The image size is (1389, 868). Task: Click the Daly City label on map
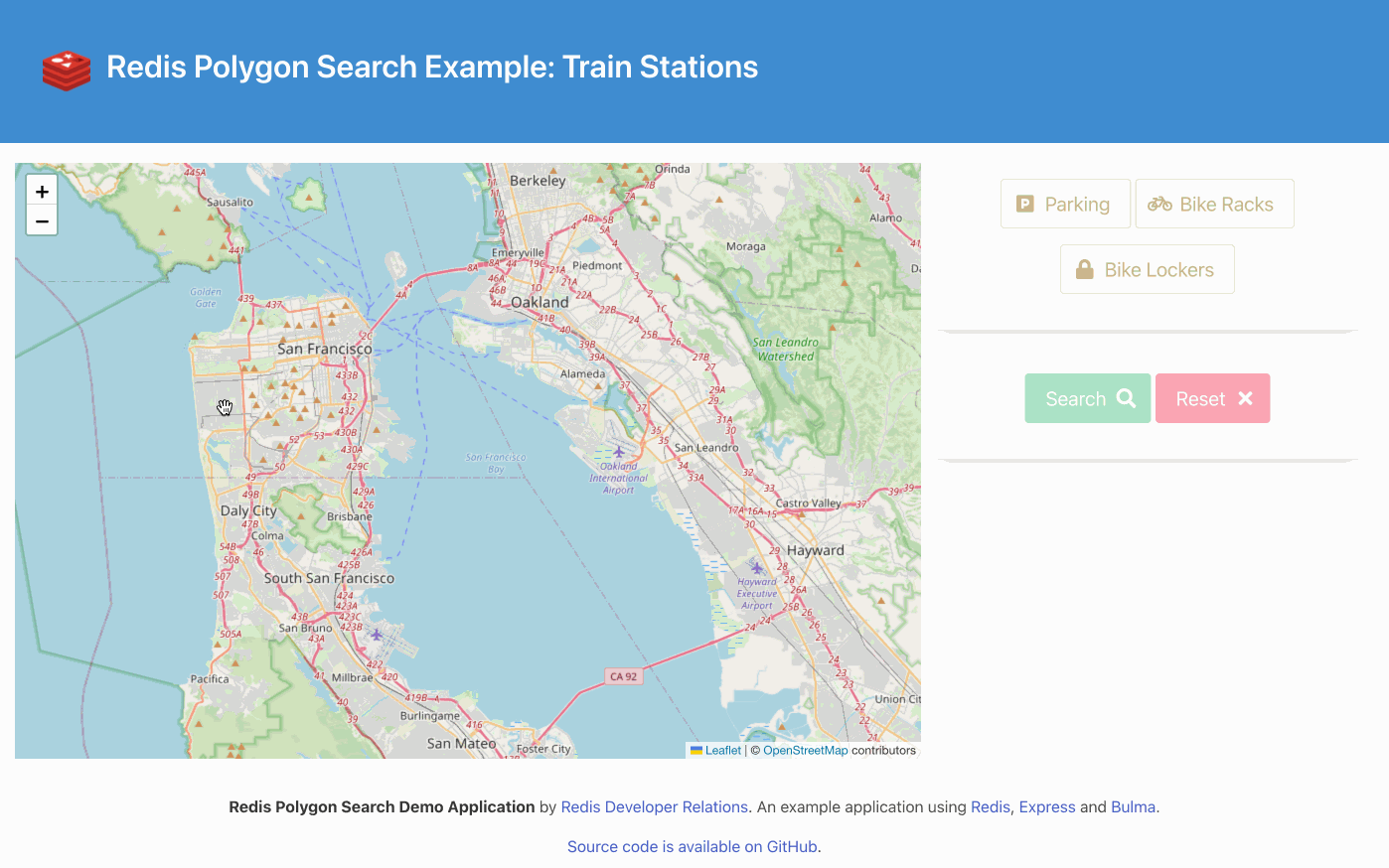[x=248, y=510]
